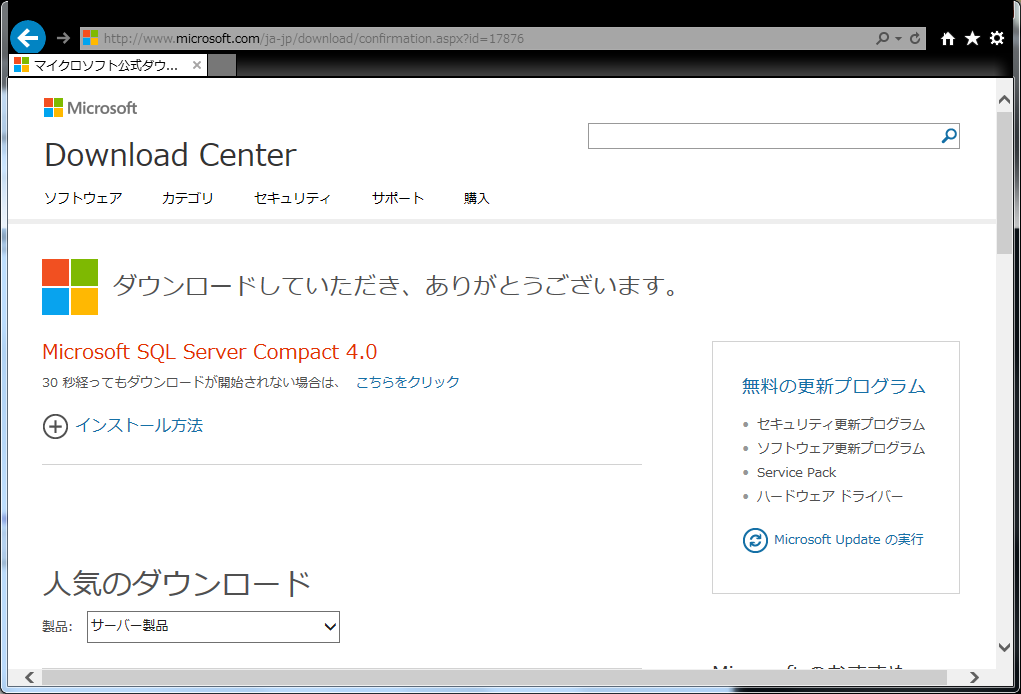
Task: Select the セキュリティ navigation menu
Action: [x=292, y=198]
